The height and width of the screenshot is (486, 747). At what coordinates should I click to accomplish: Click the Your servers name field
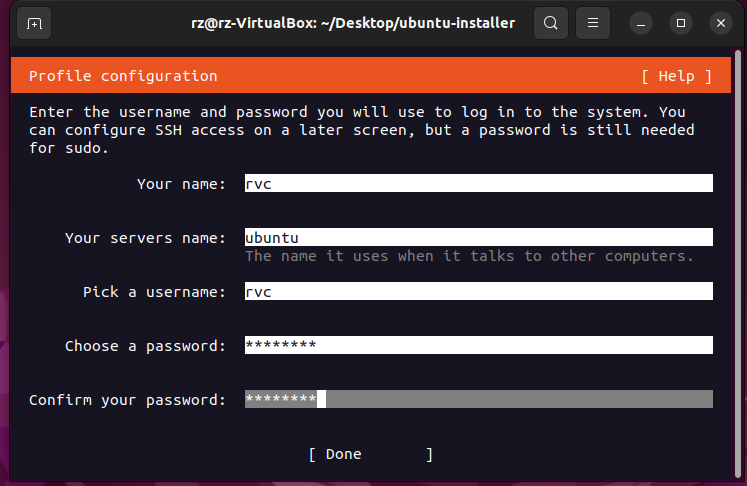(x=478, y=237)
